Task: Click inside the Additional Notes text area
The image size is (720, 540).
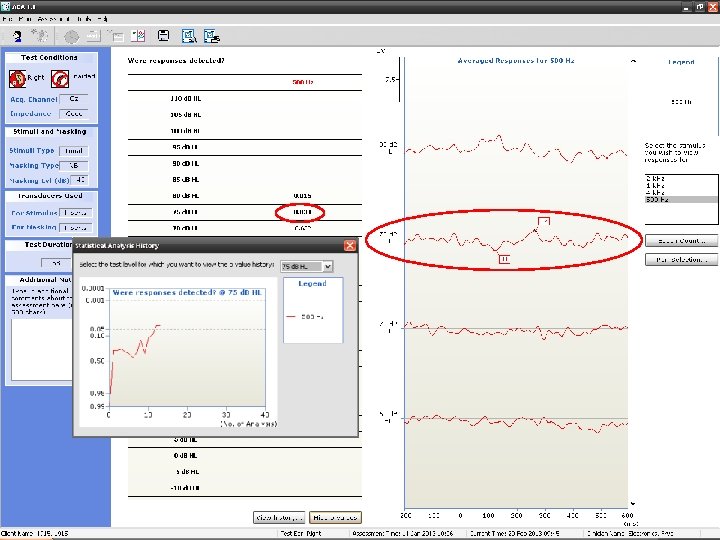Action: coord(41,349)
